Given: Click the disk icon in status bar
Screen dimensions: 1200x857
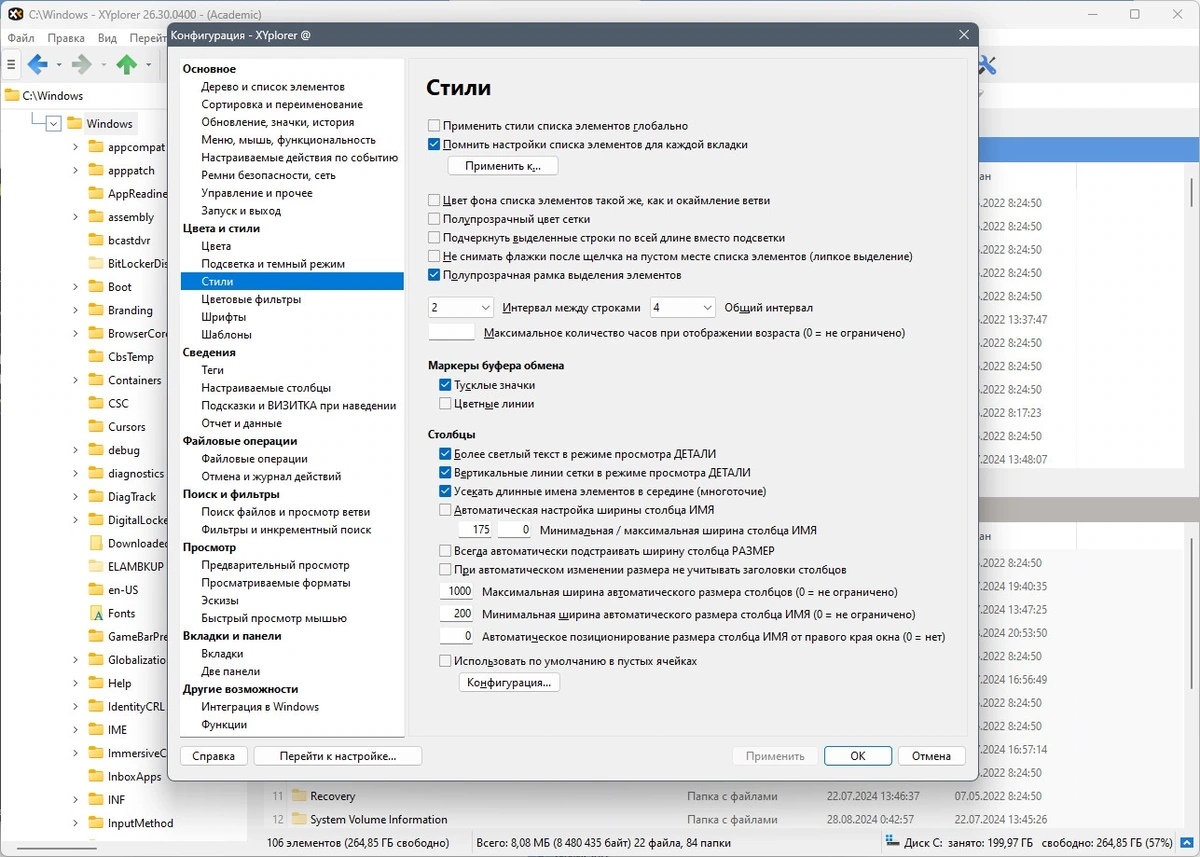Looking at the screenshot, I should click(x=892, y=843).
